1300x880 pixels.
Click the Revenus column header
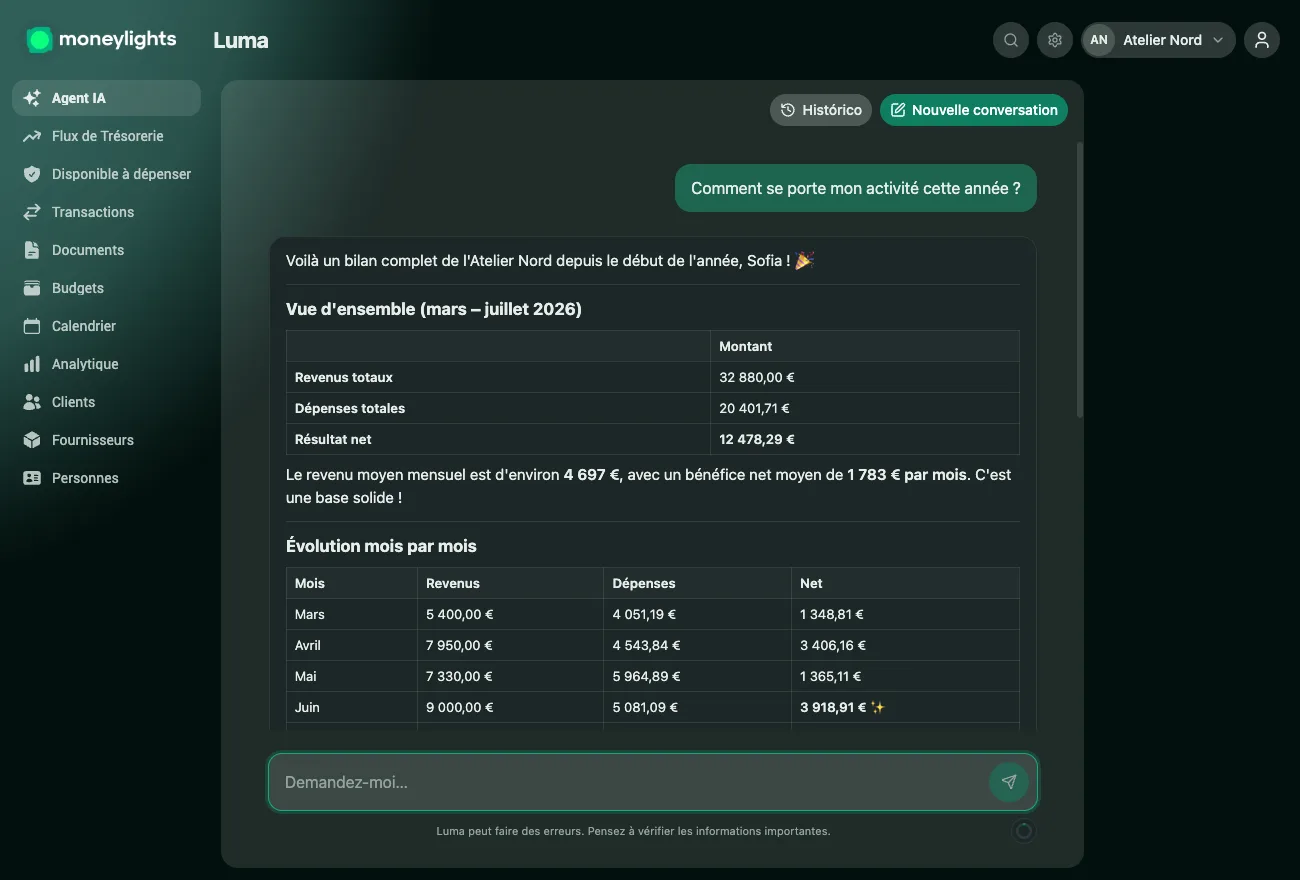453,583
